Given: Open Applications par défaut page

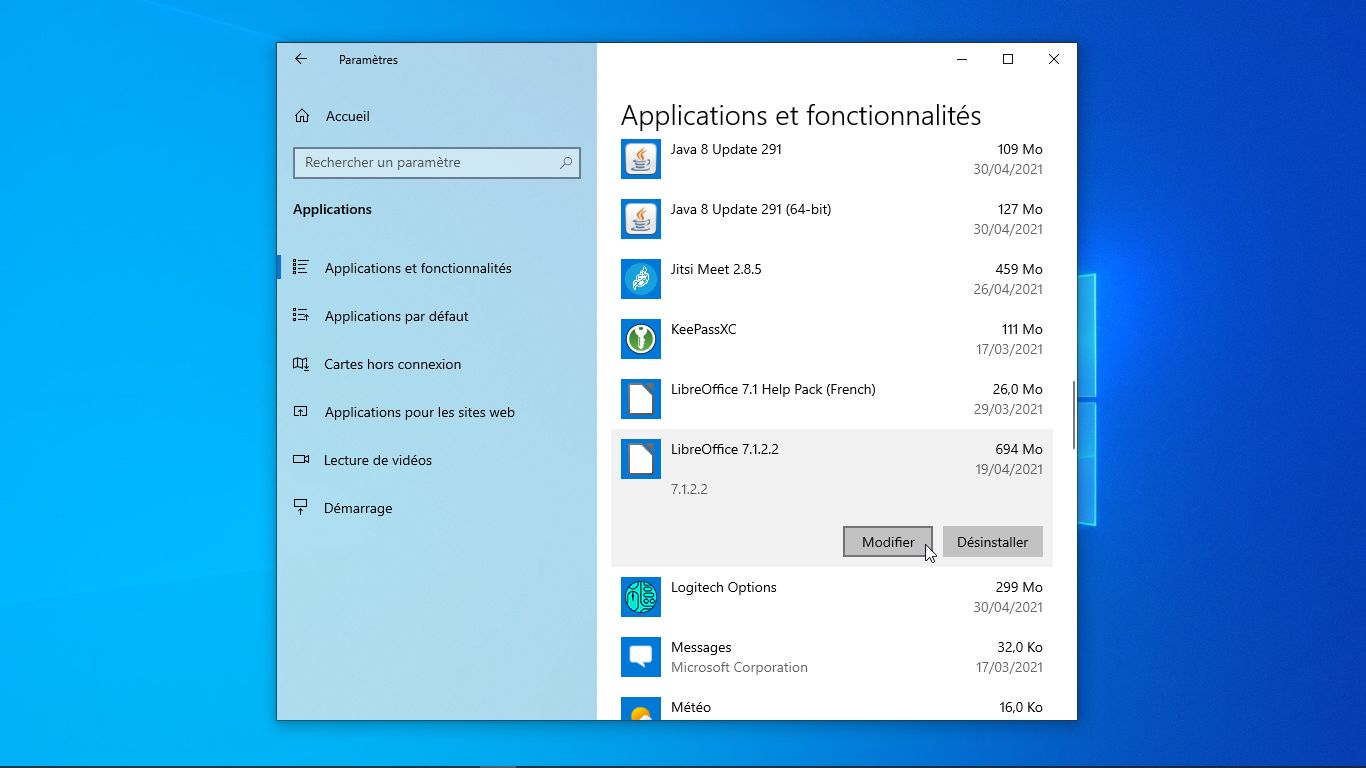Looking at the screenshot, I should click(x=397, y=316).
